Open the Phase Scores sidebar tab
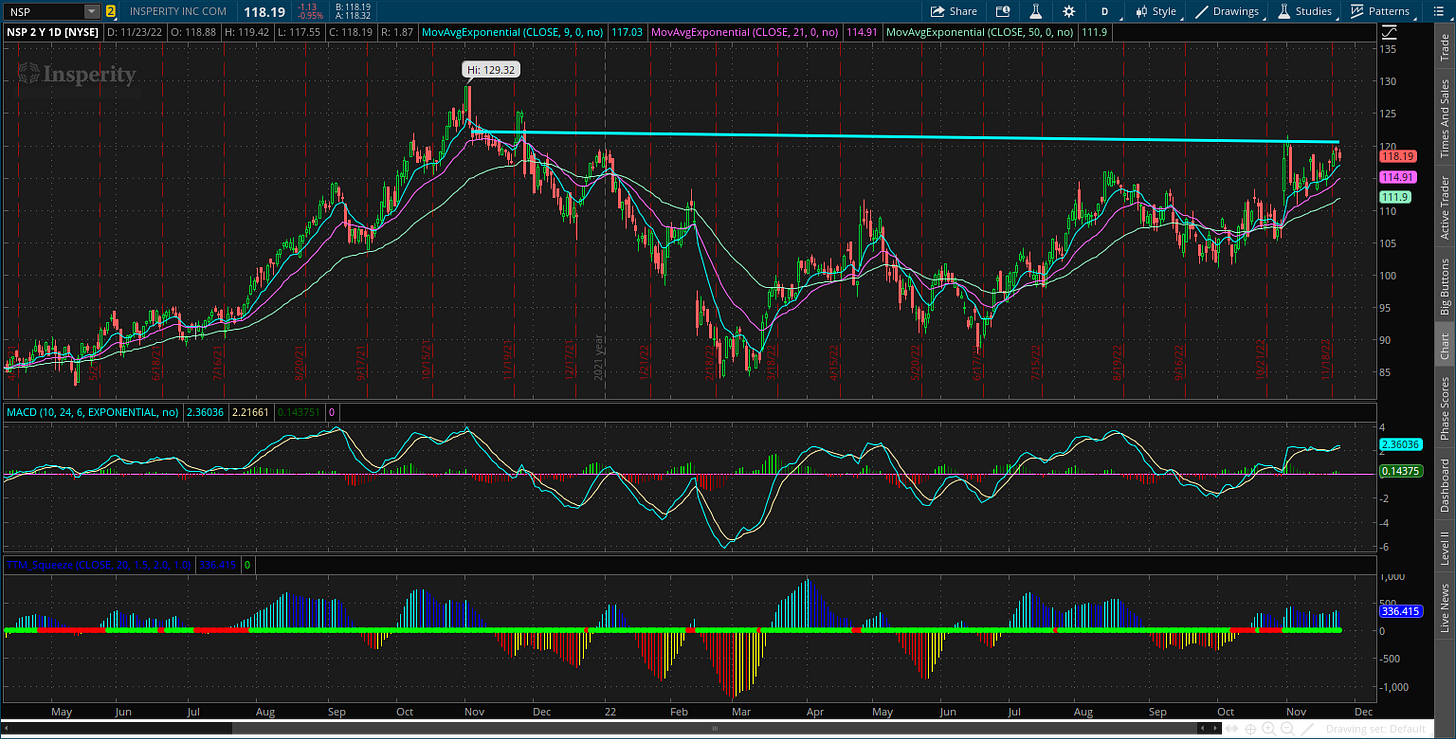 coord(1445,407)
